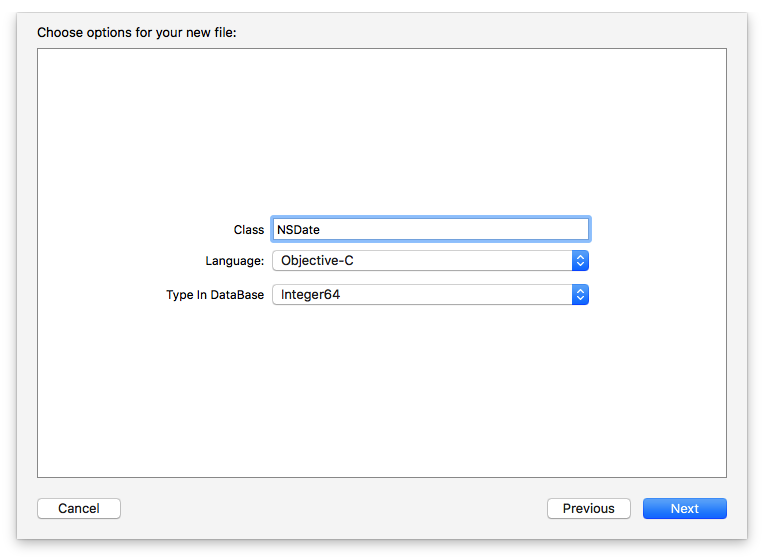This screenshot has height=560, width=764.
Task: Open the Language dropdown menu
Action: pos(430,261)
